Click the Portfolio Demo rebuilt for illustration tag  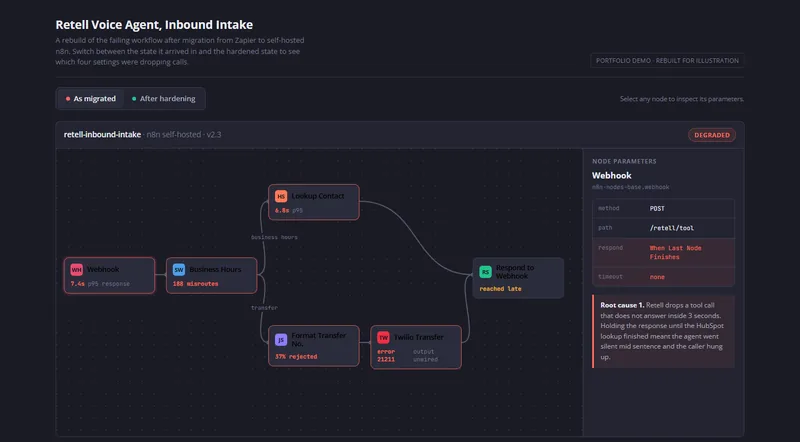click(x=667, y=60)
